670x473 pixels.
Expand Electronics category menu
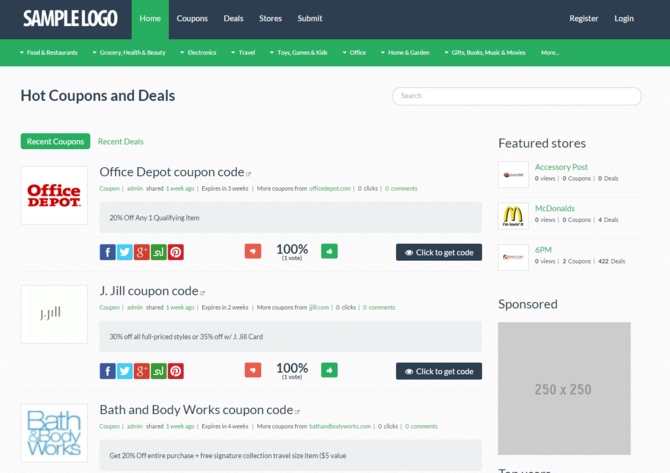198,53
